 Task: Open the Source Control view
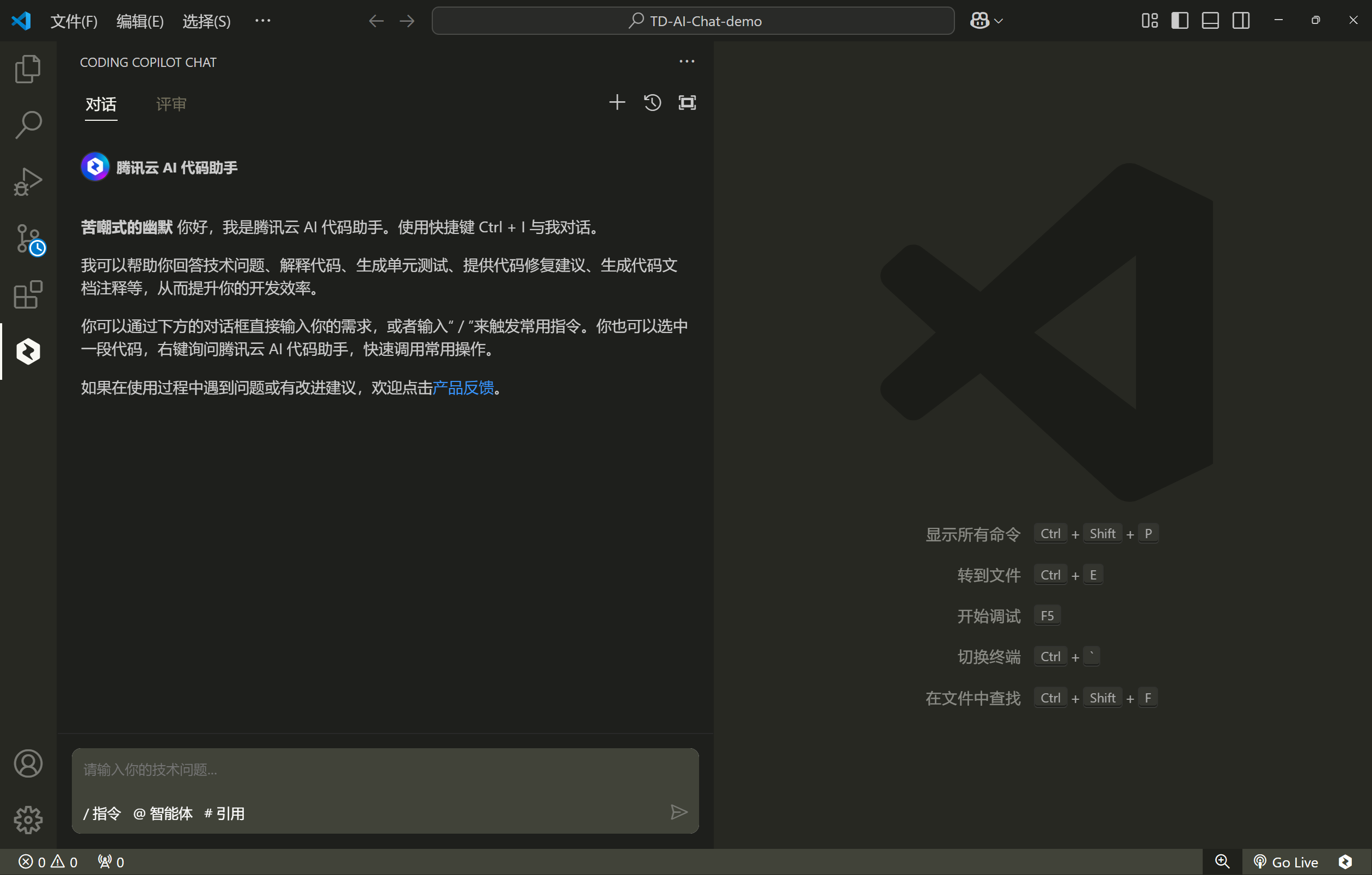(27, 238)
